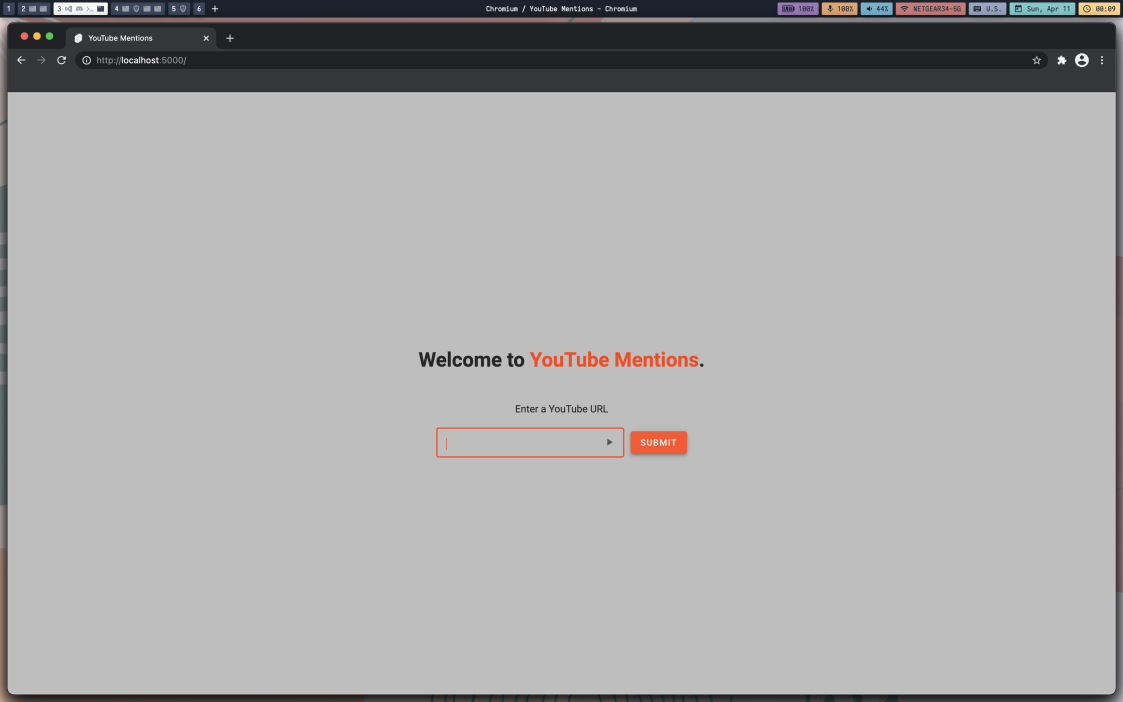Click the 'Enter a YouTube URL' label
The image size is (1123, 702).
click(562, 409)
